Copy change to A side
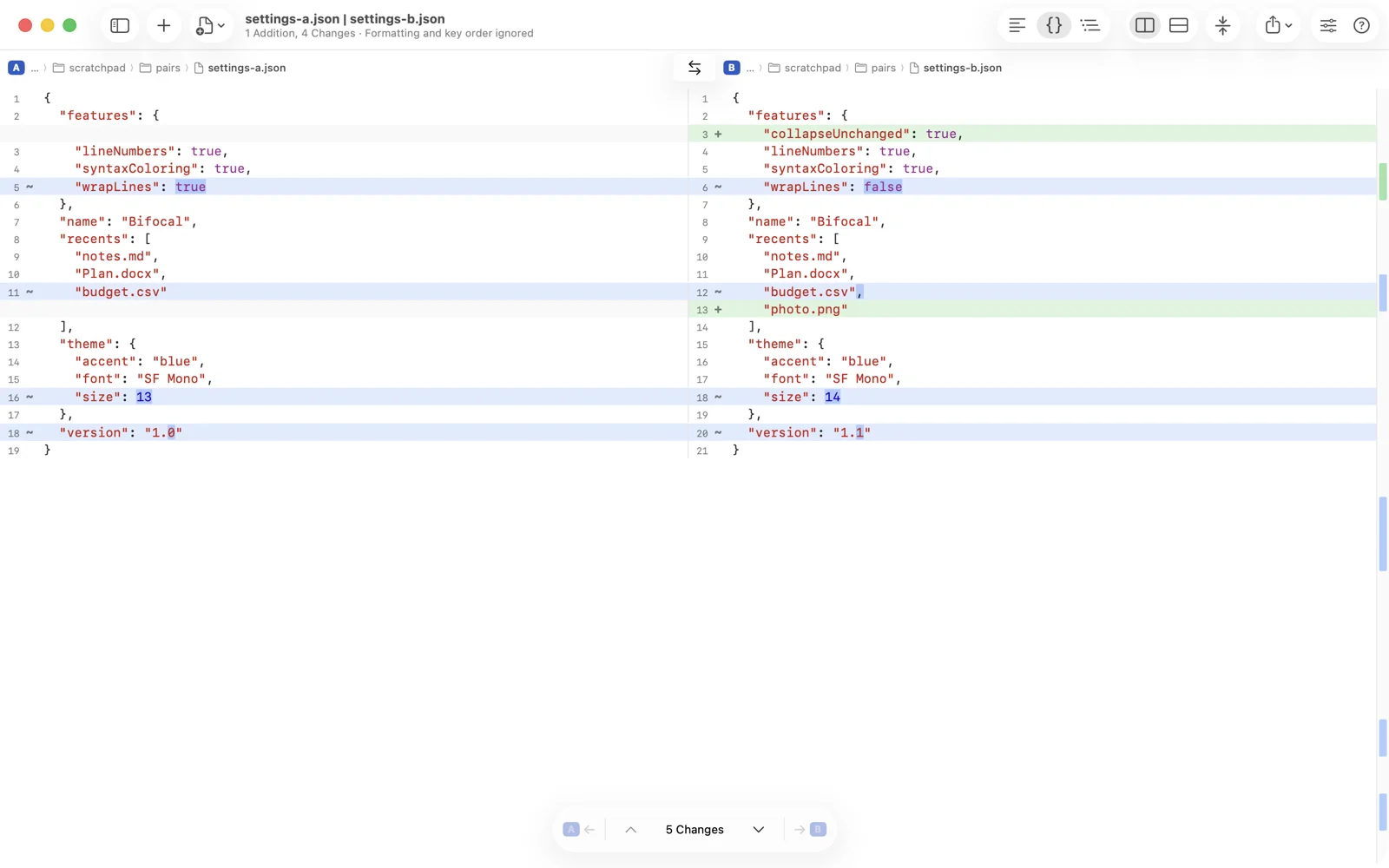Screen dimensions: 1389x868 pyautogui.click(x=579, y=830)
